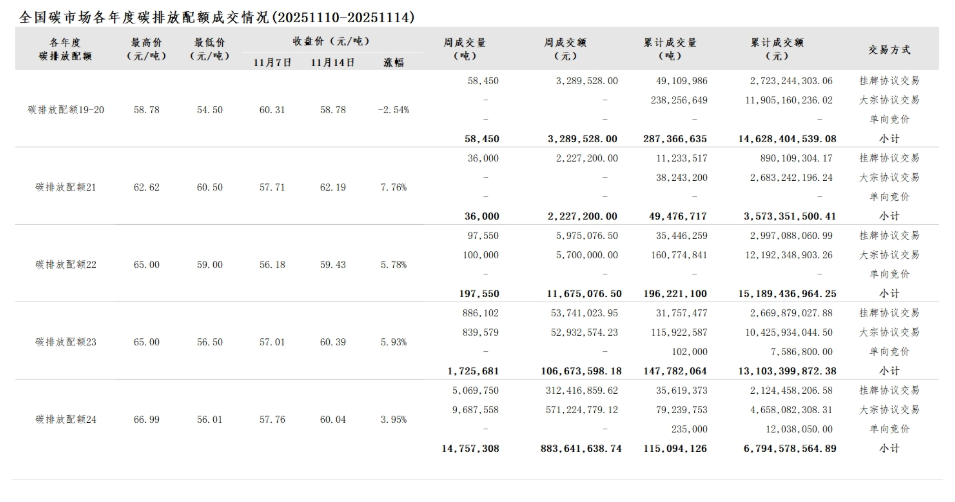
Task: Select the 碳排放配额19-20 row label
Action: point(66,109)
